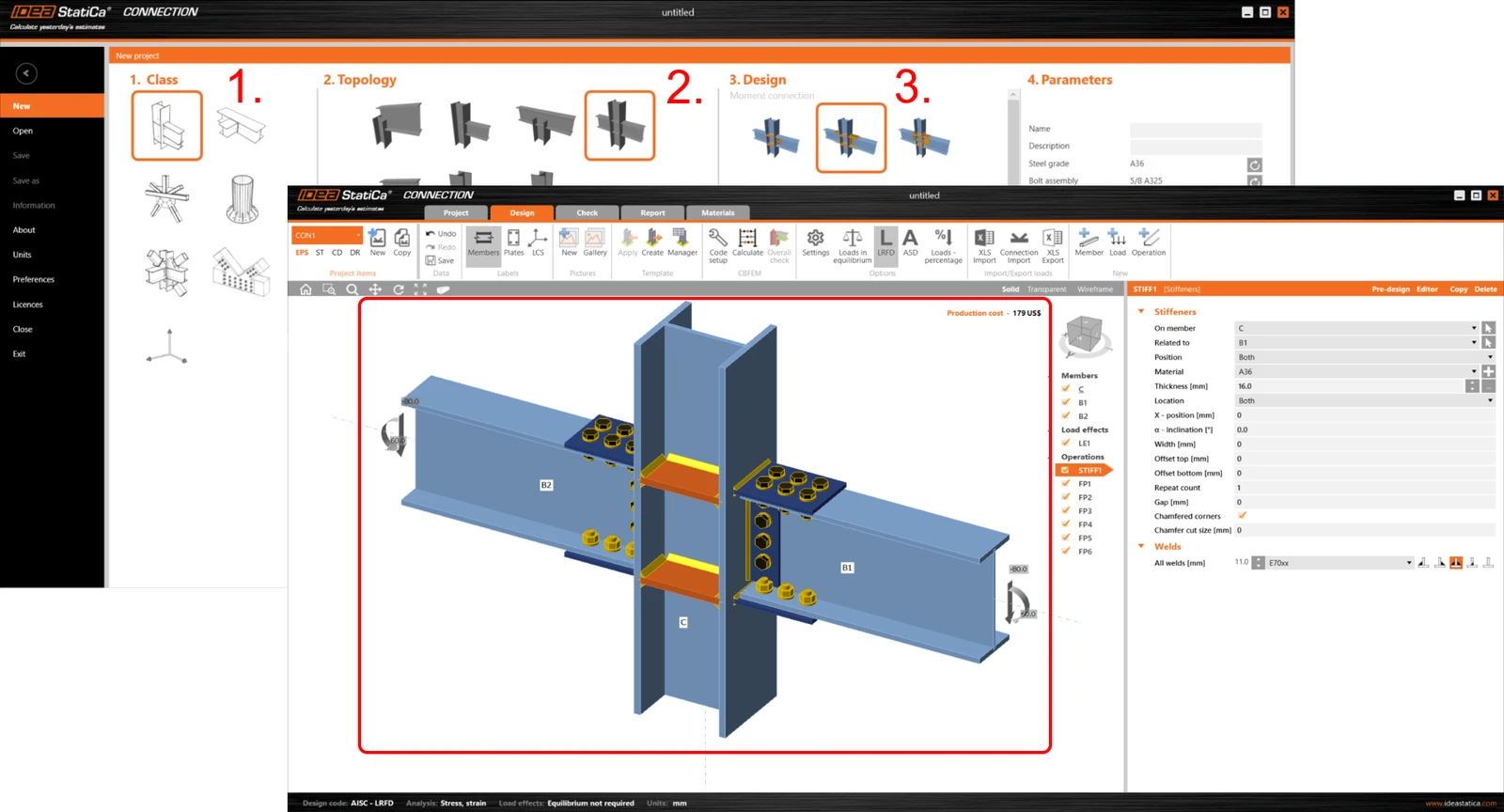Click Preferences in back window sidebar
The height and width of the screenshot is (812, 1504).
(x=34, y=279)
